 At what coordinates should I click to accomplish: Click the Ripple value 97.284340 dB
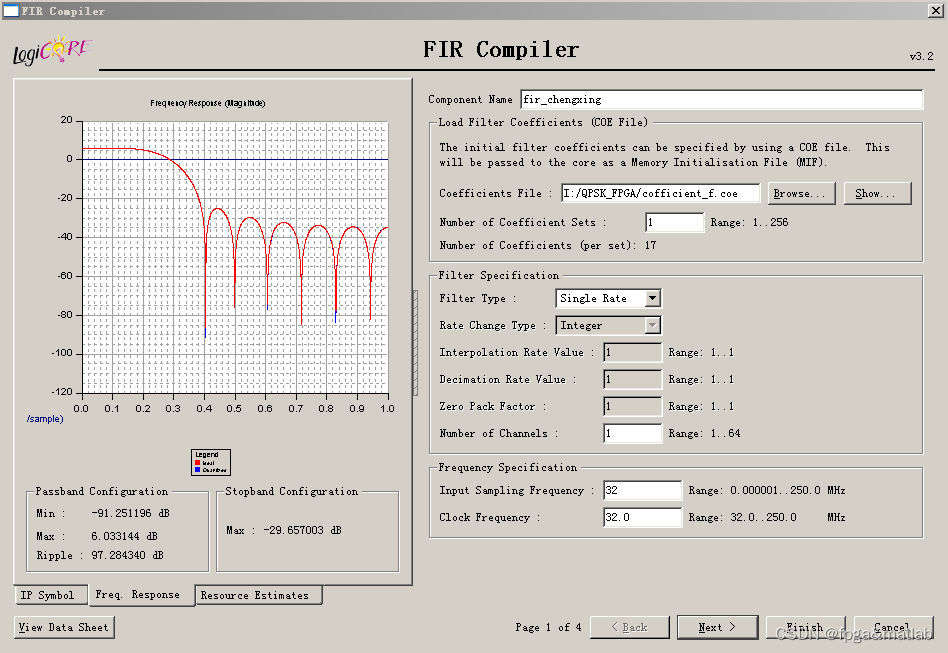pos(127,556)
